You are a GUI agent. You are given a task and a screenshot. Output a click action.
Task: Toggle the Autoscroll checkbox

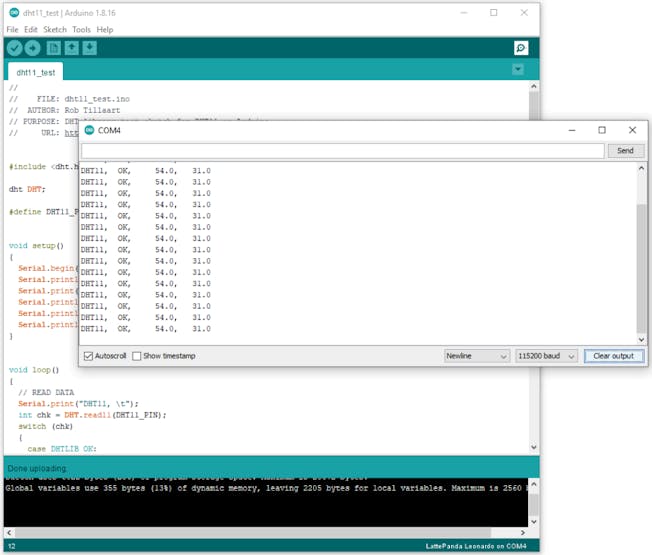pyautogui.click(x=89, y=356)
